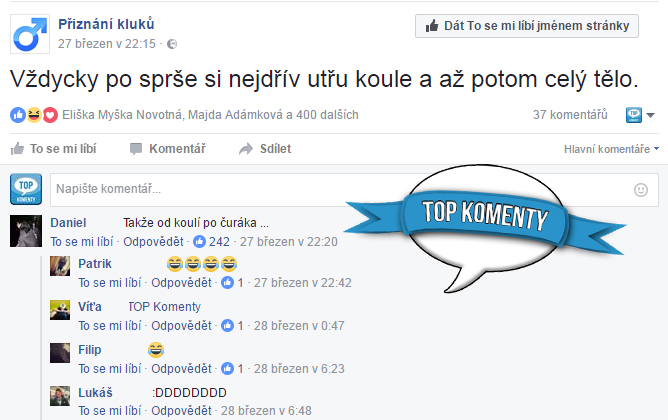Click the TOP Komenty avatar beside the comment box

tap(26, 189)
